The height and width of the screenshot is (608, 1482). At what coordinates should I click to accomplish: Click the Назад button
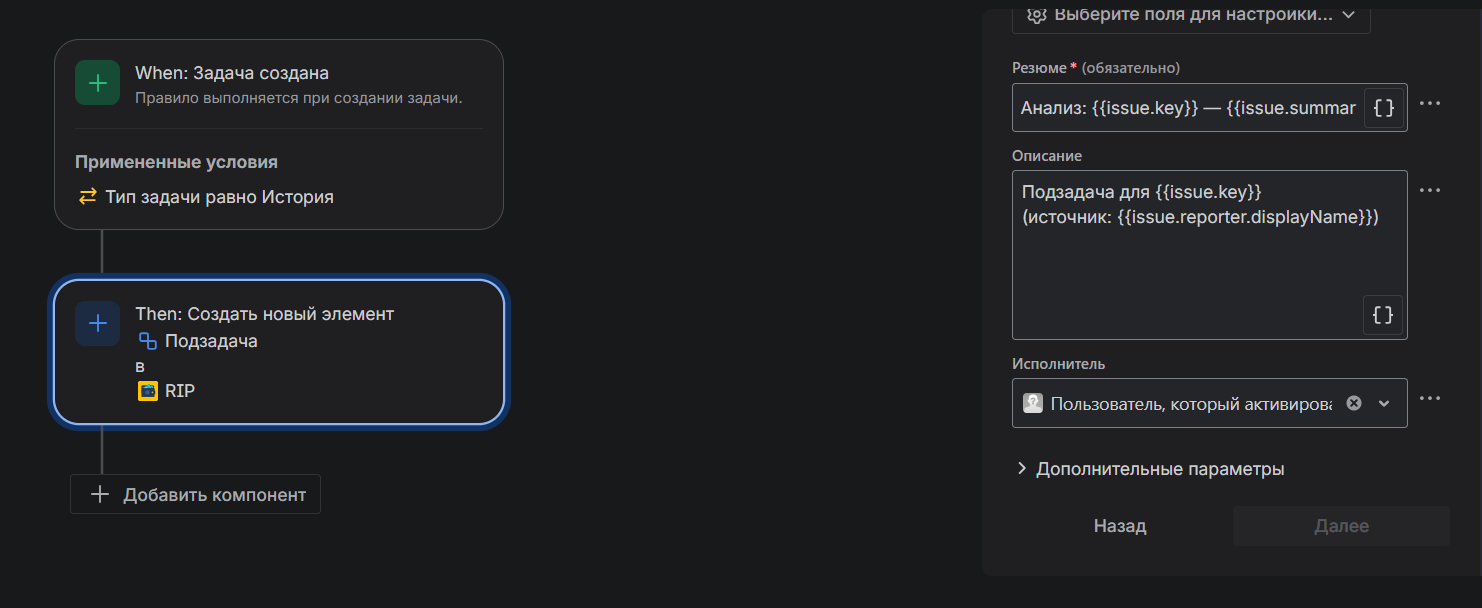coord(1119,526)
